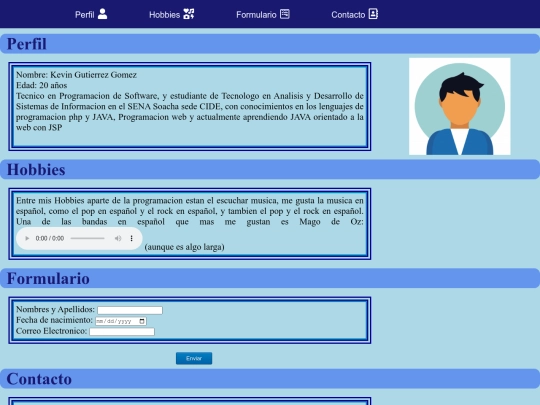Viewport: 540px width, 405px height.
Task: Click the Contacto address book icon
Action: coord(373,14)
